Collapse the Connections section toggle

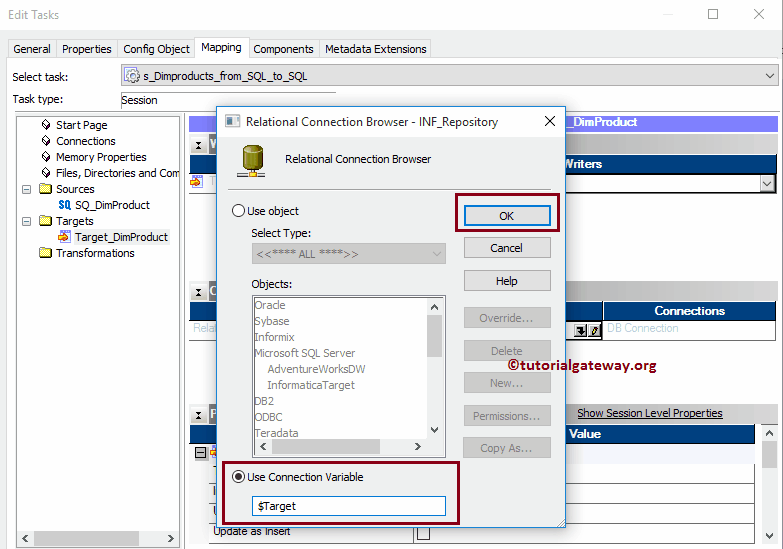point(198,292)
